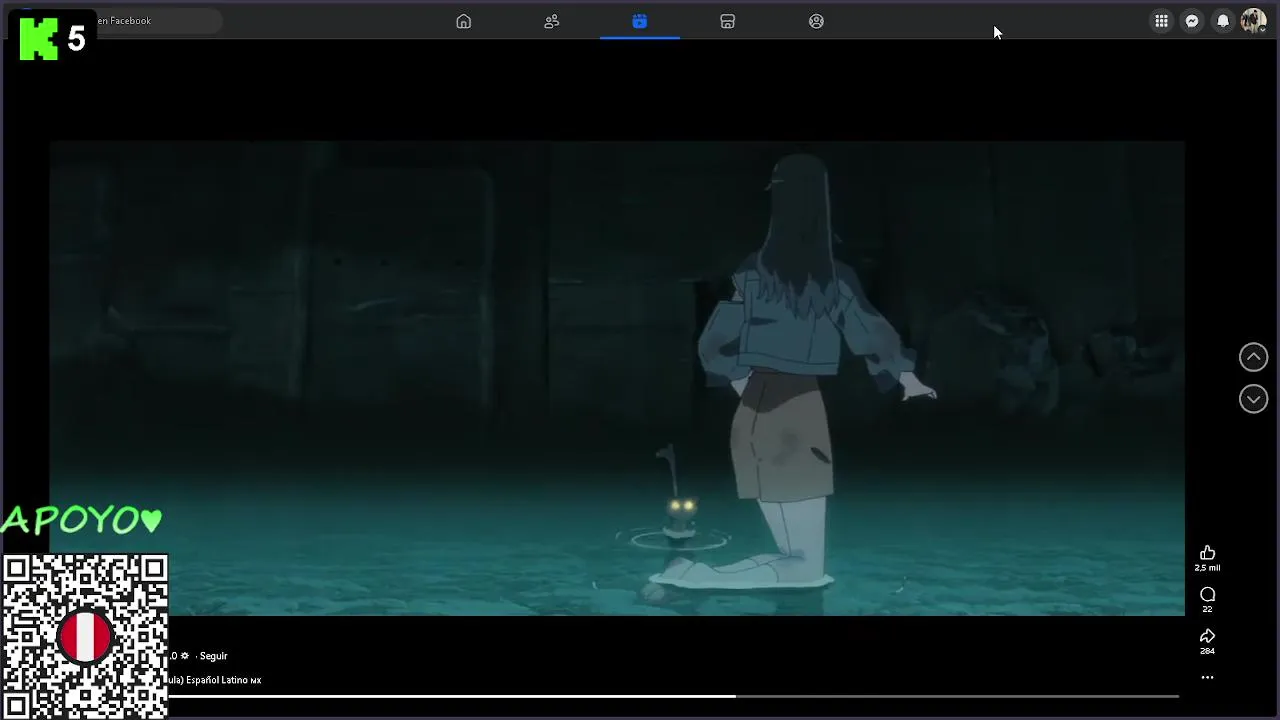Viewport: 1280px width, 720px height.
Task: Select the Video tab in top navigation
Action: click(x=640, y=21)
